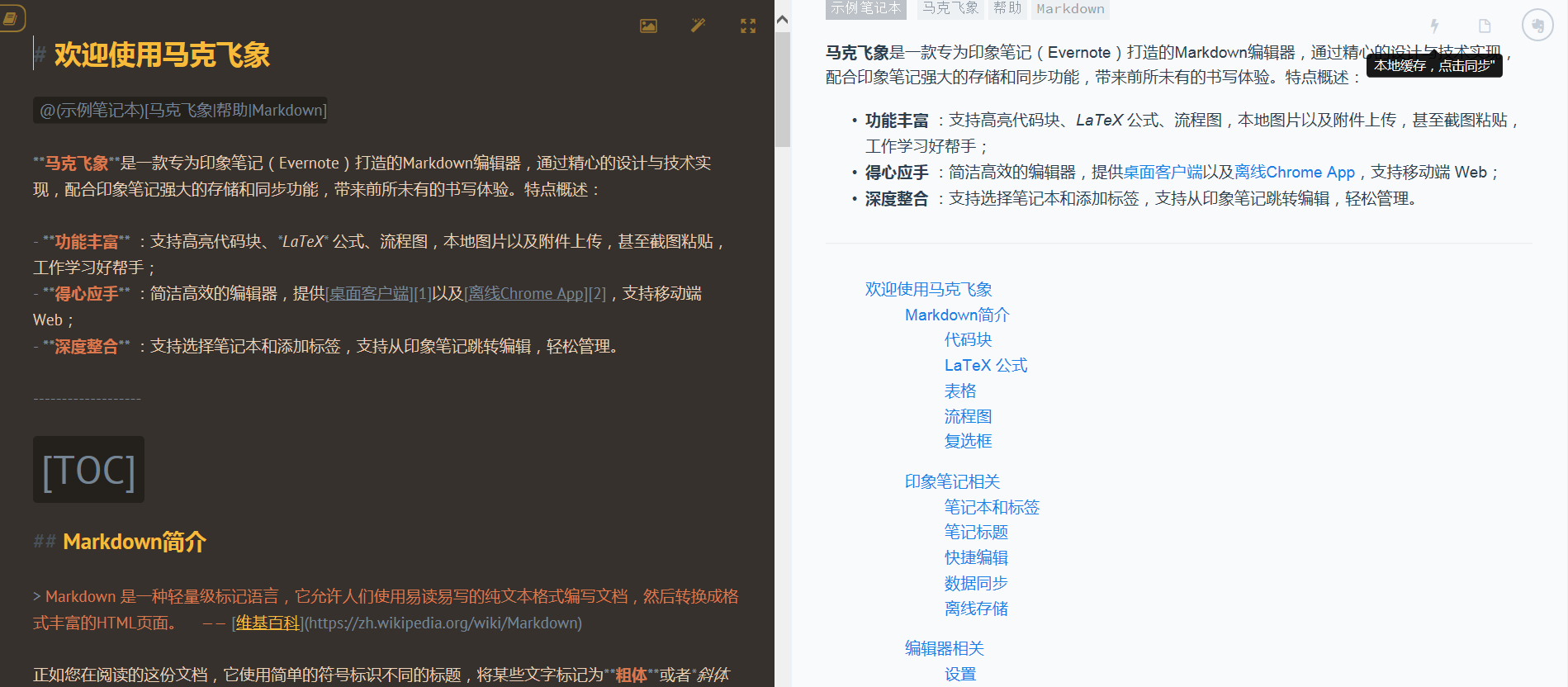The height and width of the screenshot is (687, 1568).
Task: Jump to 欢迎使用马克飞象 in the contents
Action: [x=928, y=289]
